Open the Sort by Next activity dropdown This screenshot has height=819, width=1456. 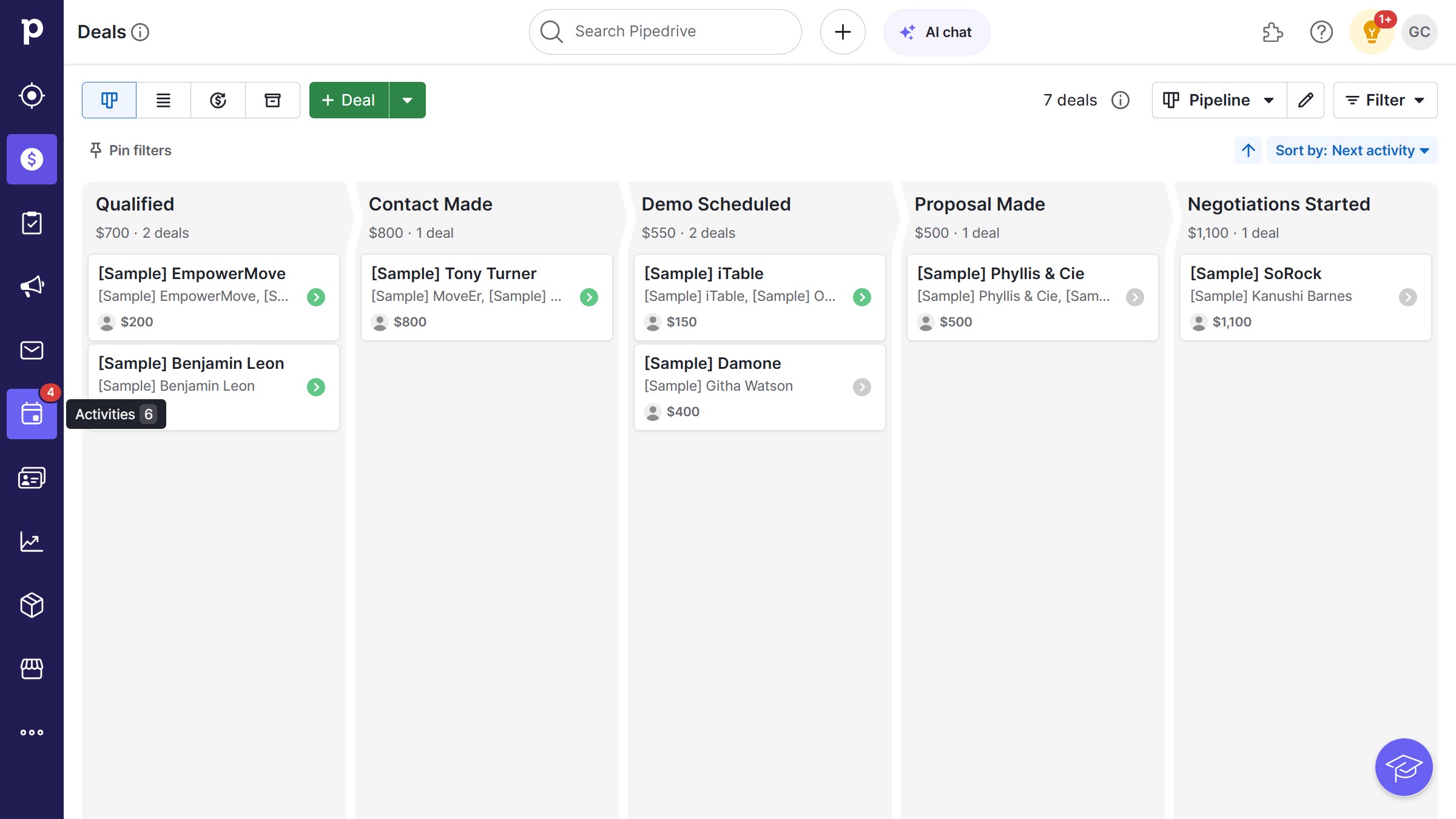point(1352,150)
